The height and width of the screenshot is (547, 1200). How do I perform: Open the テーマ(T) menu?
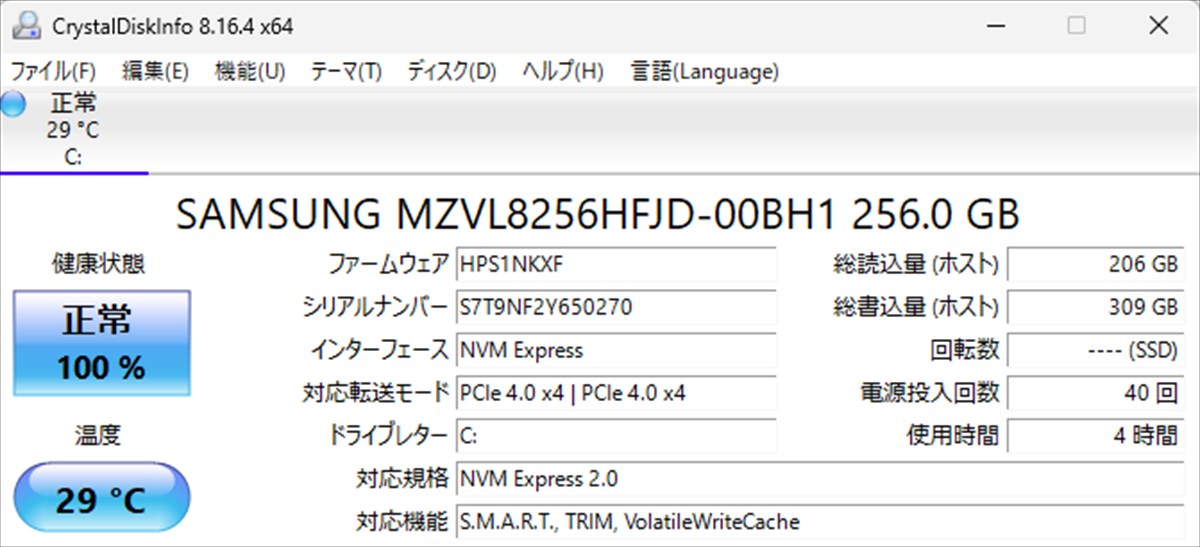coord(346,71)
